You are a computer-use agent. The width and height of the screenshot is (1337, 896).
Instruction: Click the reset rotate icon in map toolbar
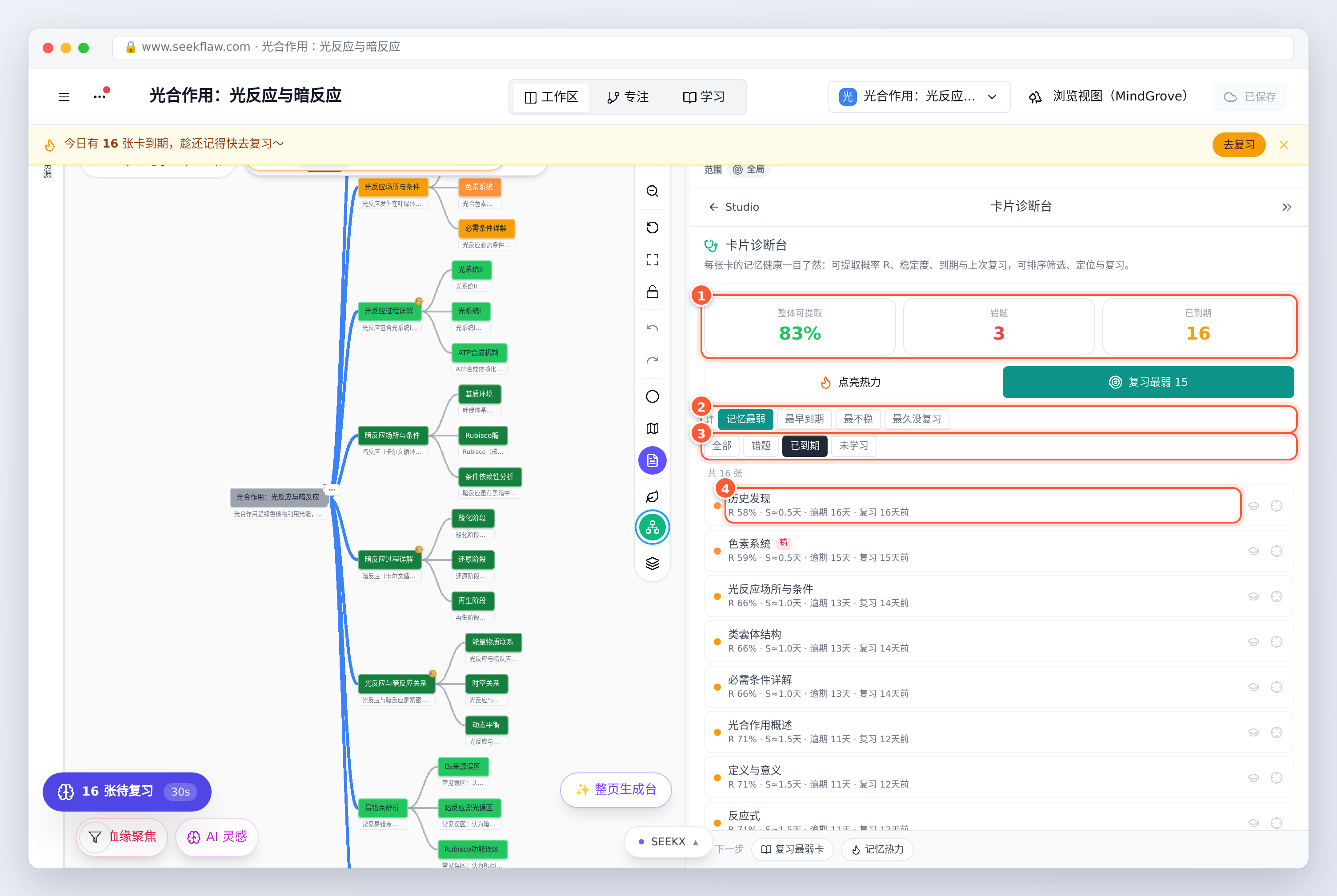[652, 228]
